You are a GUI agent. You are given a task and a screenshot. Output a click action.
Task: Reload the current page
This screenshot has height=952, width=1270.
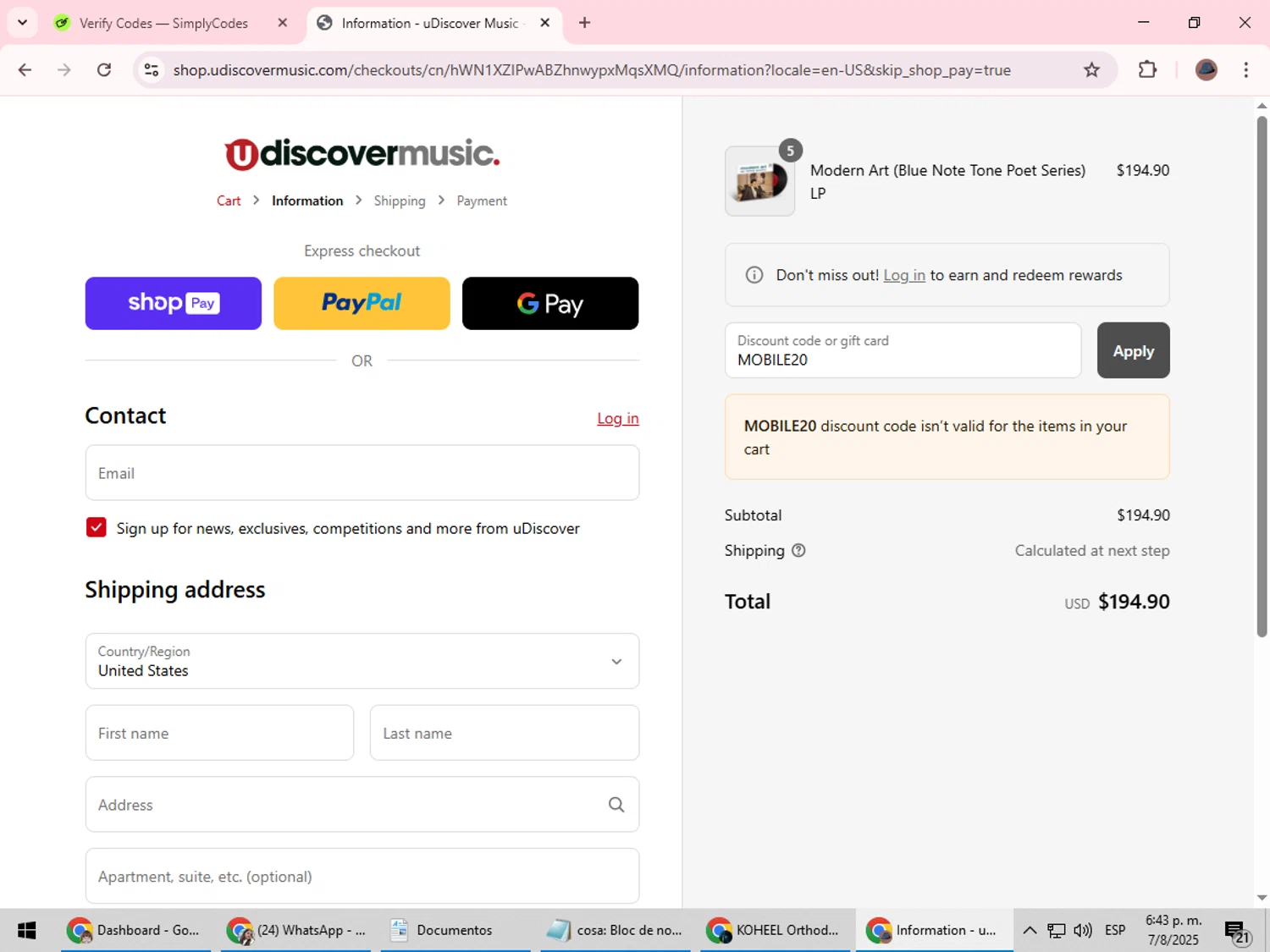tap(103, 69)
